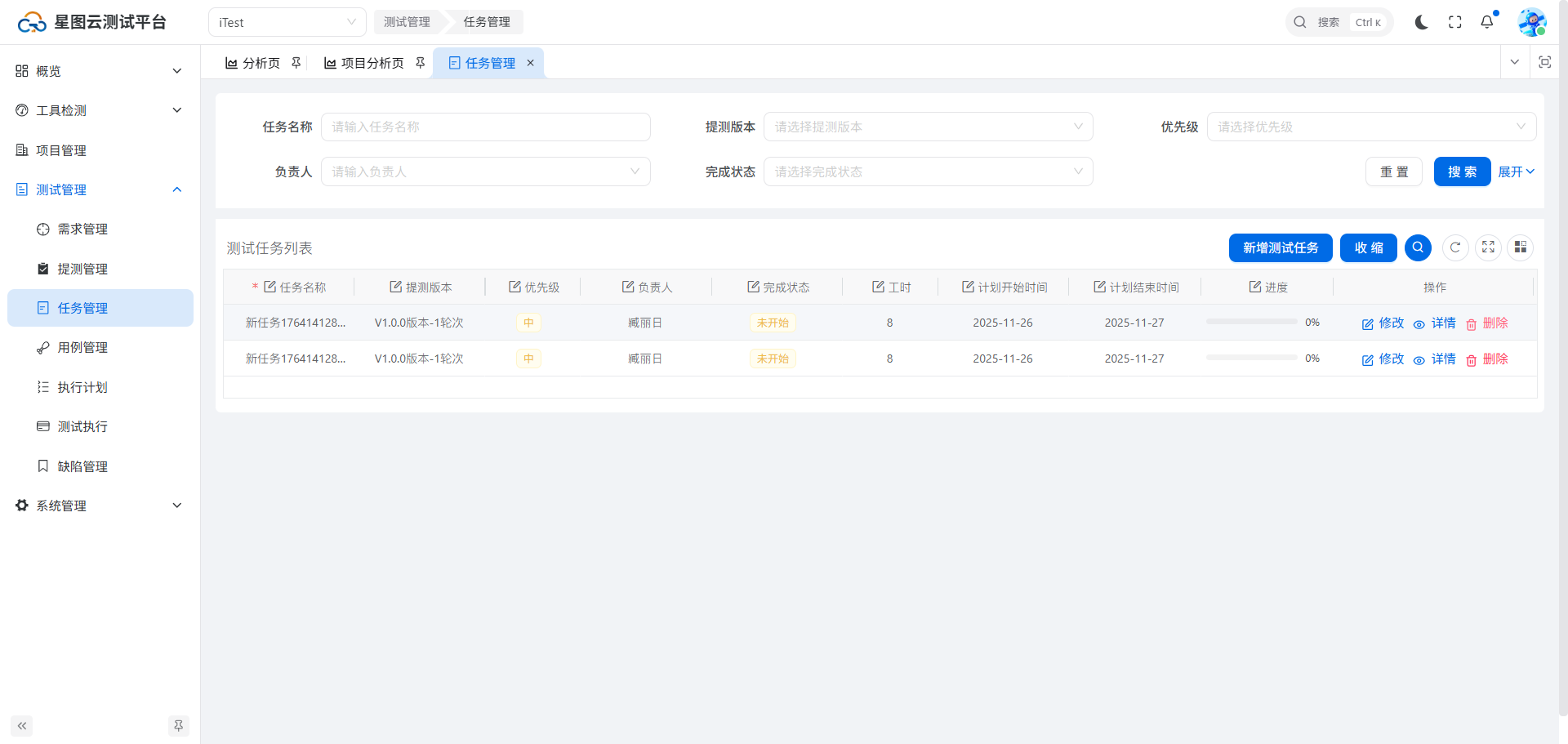Toggle dark mode with the moon icon
This screenshot has height=744, width=1568.
click(1421, 22)
